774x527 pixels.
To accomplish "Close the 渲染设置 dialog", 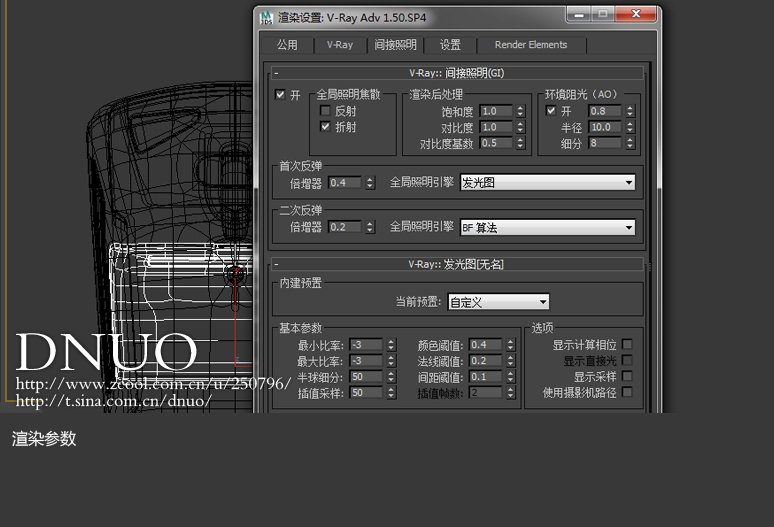I will click(x=636, y=14).
